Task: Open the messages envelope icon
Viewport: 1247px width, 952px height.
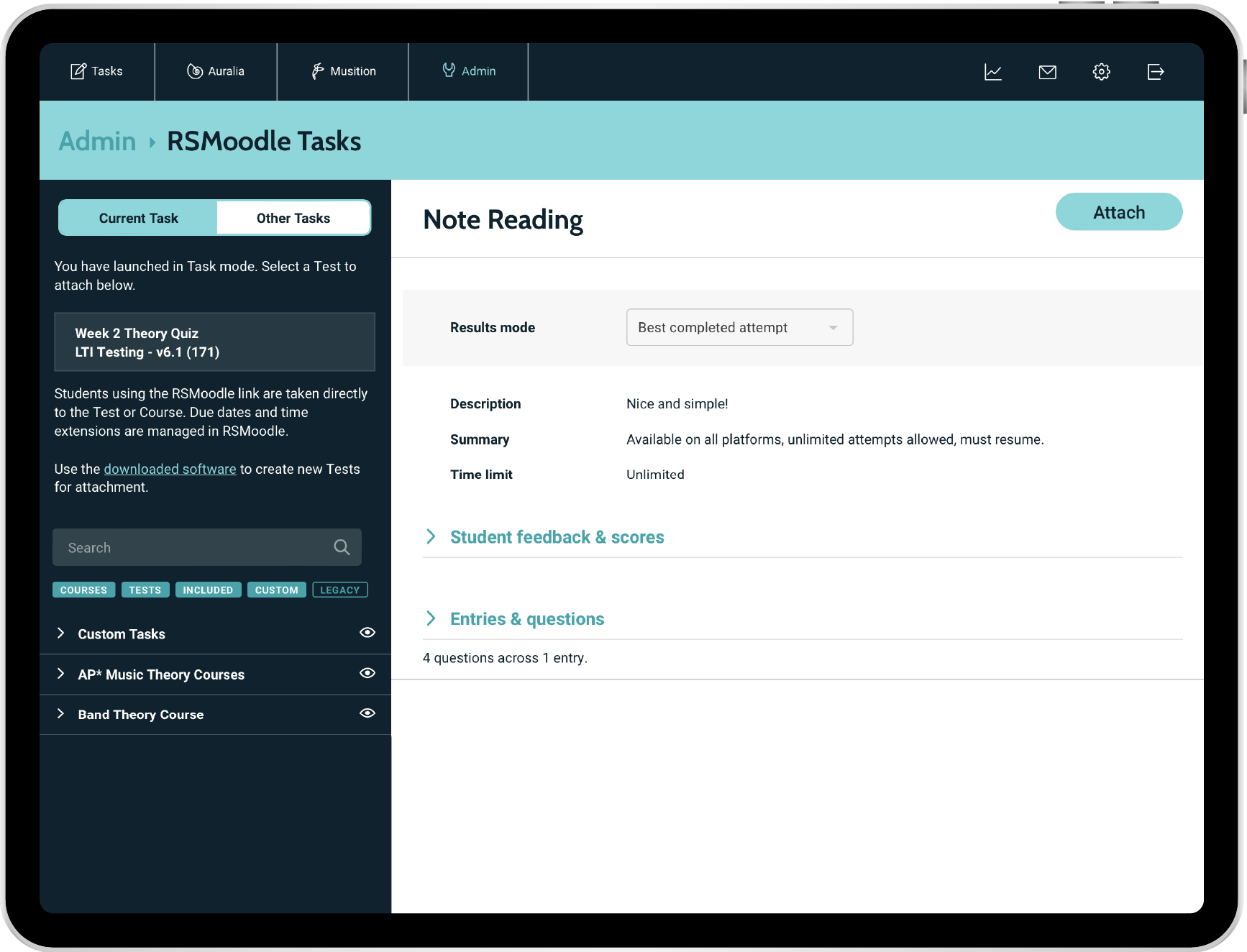Action: [x=1047, y=72]
